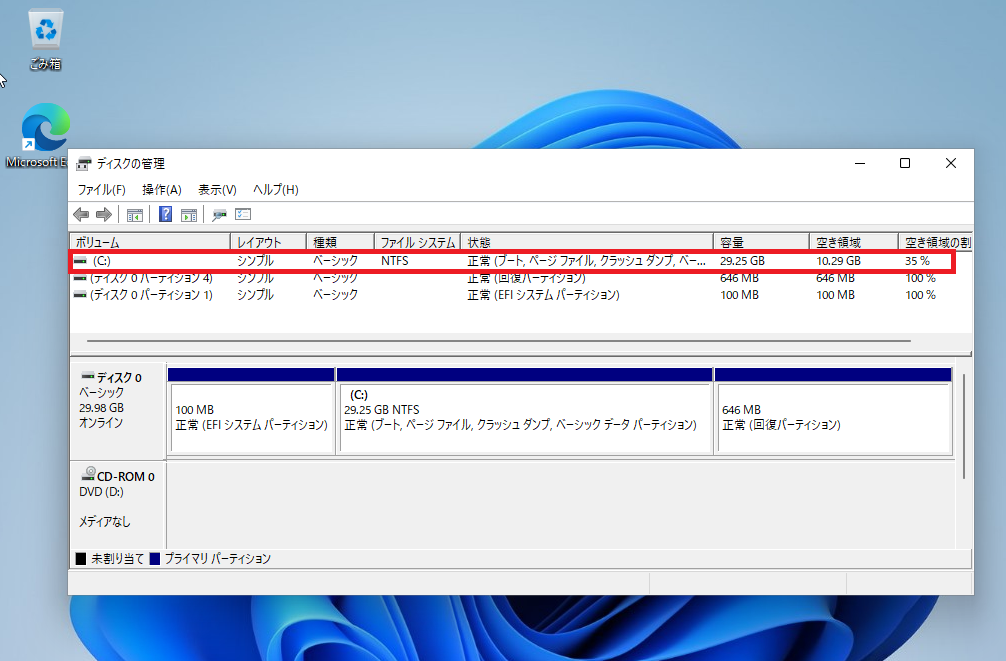Open the ヘルプ(H) menu
The height and width of the screenshot is (661, 1006).
click(x=276, y=190)
